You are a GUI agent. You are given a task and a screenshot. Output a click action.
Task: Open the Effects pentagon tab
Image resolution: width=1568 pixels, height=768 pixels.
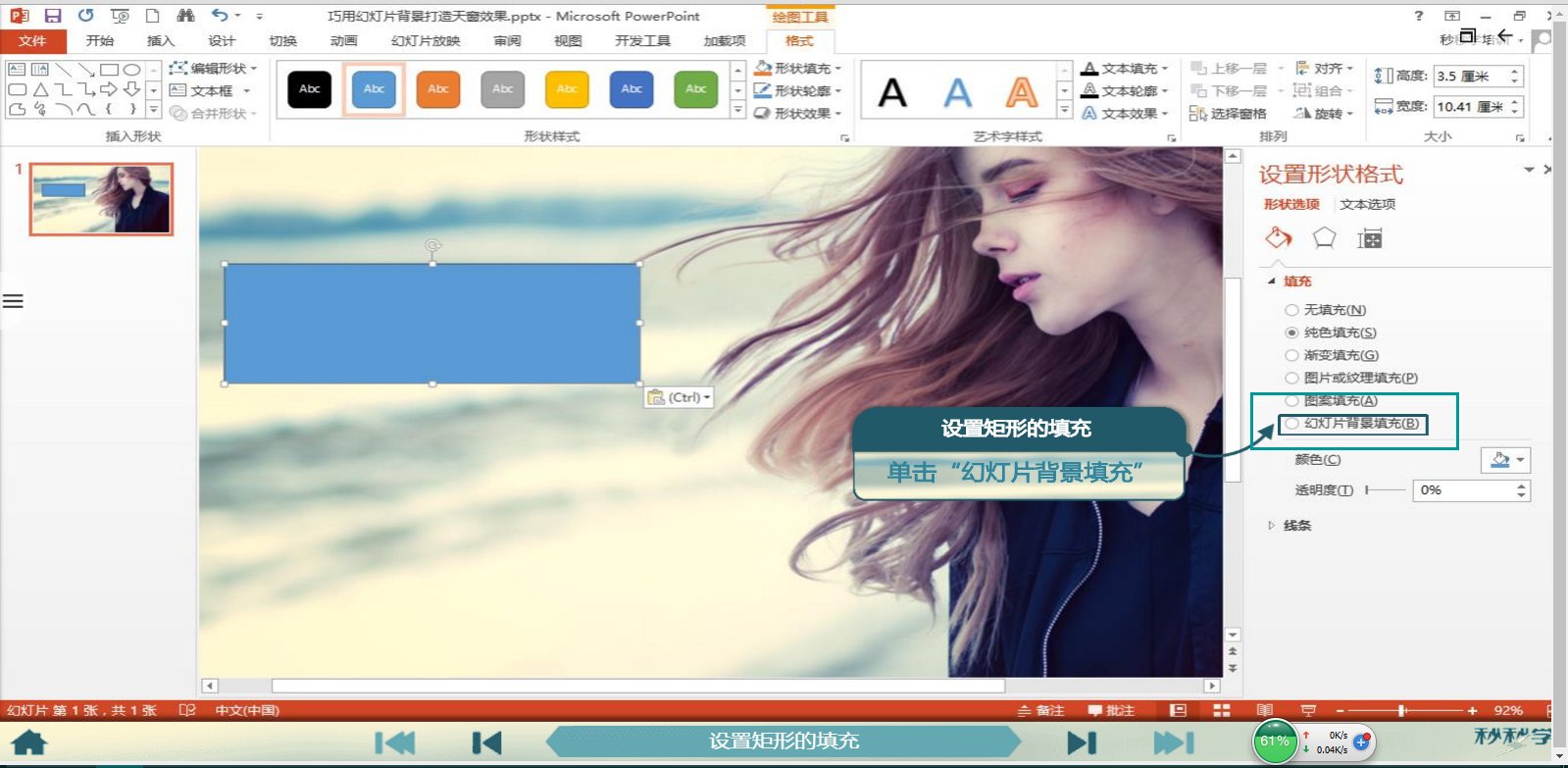tap(1325, 237)
